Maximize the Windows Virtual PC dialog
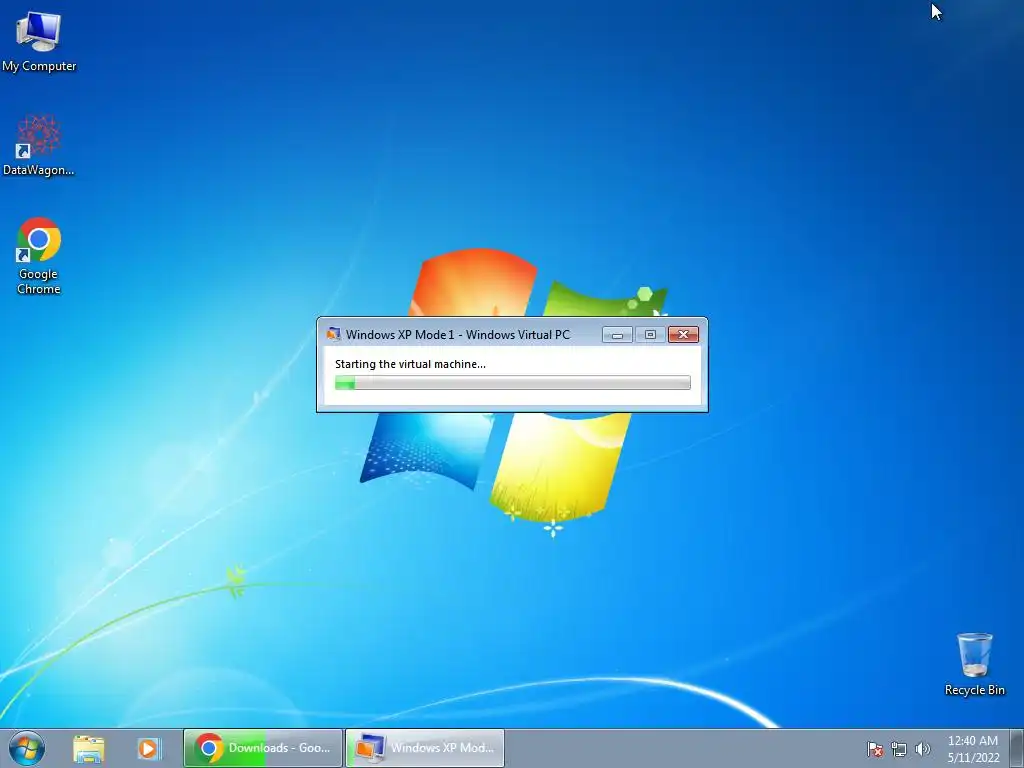Image resolution: width=1024 pixels, height=768 pixels. pos(650,335)
